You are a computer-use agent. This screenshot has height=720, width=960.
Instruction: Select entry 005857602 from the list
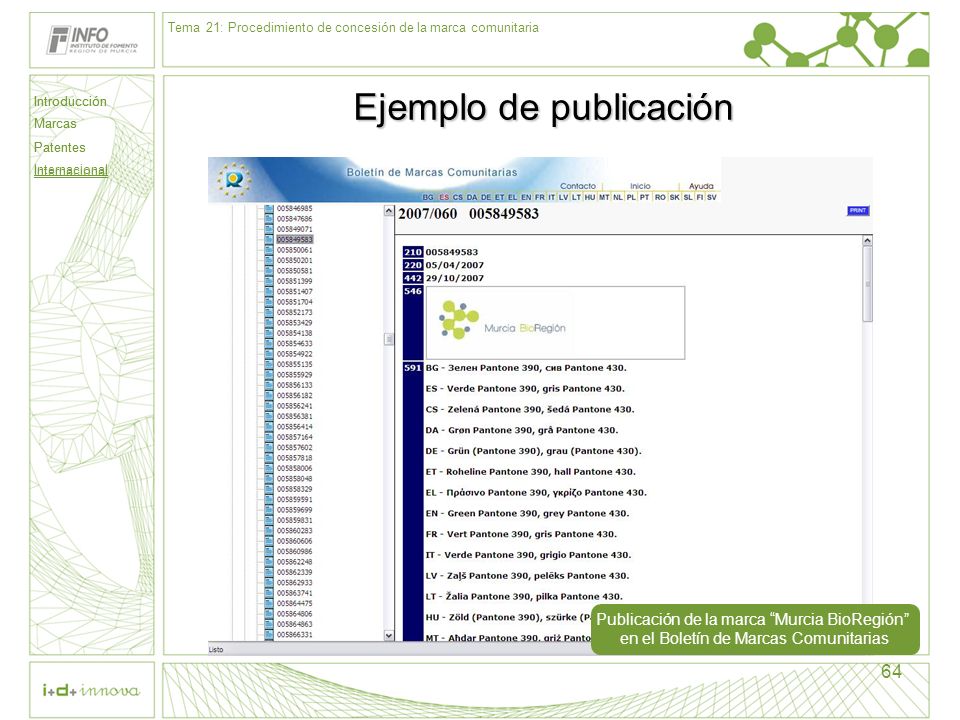pyautogui.click(x=294, y=448)
